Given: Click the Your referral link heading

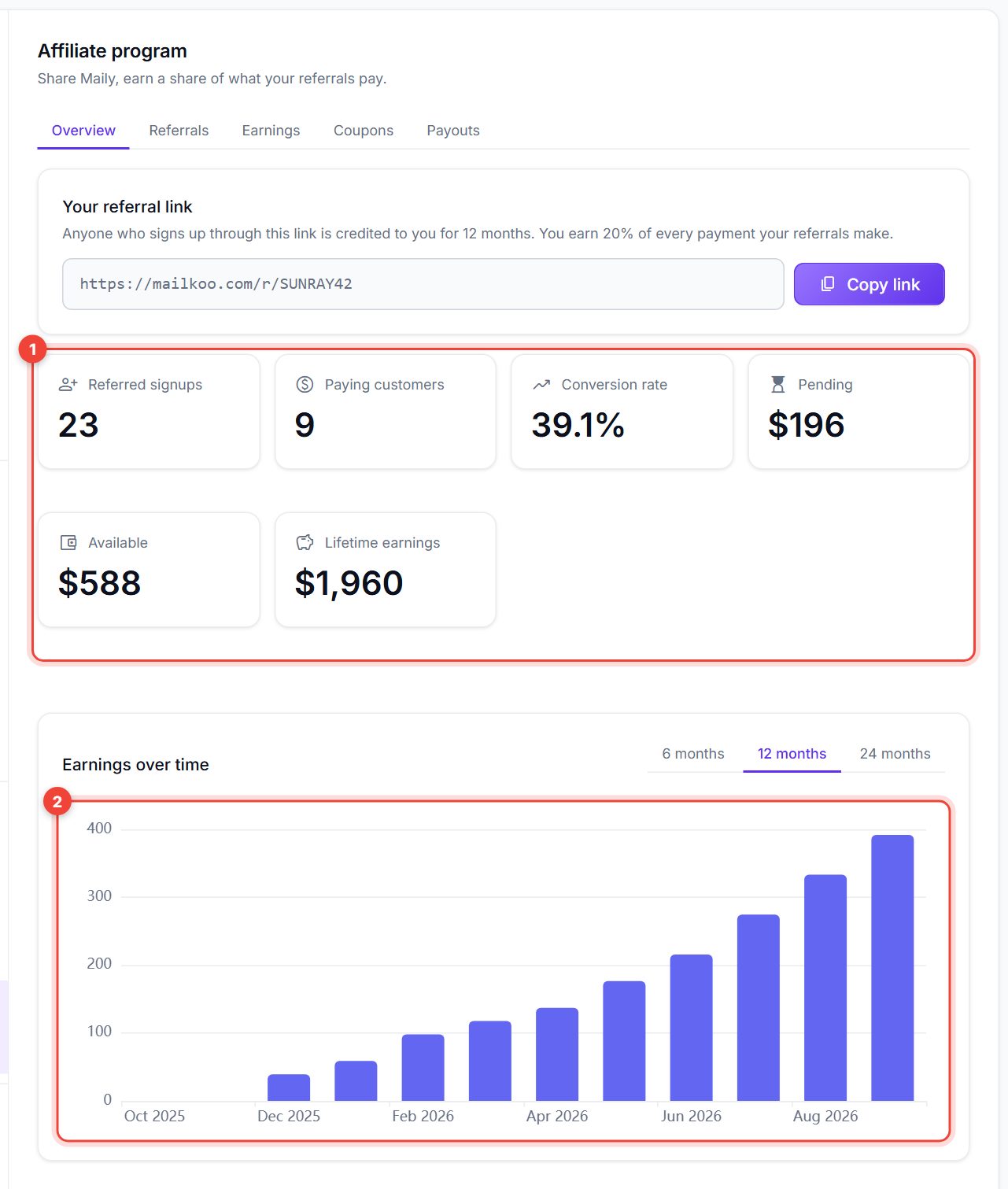Looking at the screenshot, I should pos(127,207).
